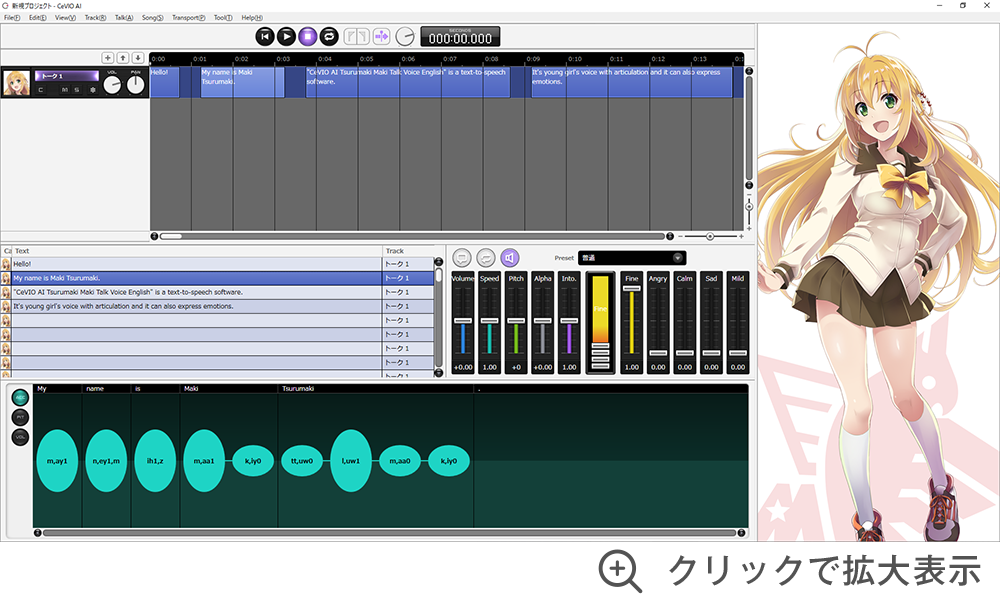Click the Alpha slider handle
This screenshot has width=1000, height=607.
543,321
